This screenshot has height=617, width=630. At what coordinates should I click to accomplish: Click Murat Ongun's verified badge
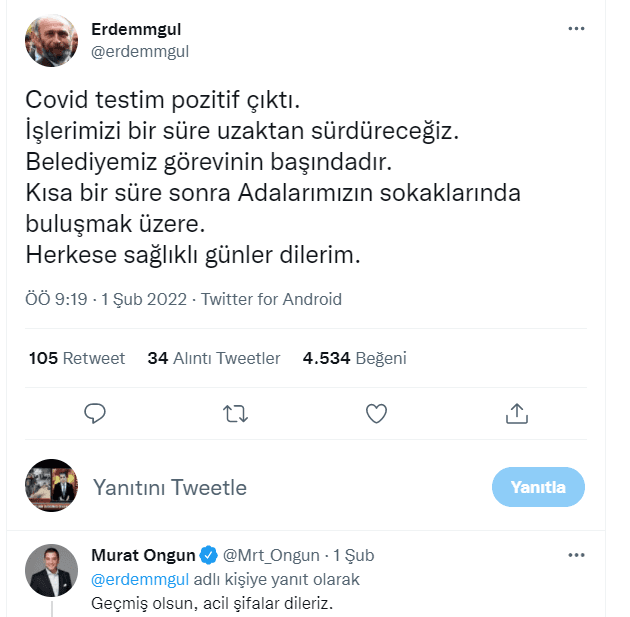pos(209,555)
